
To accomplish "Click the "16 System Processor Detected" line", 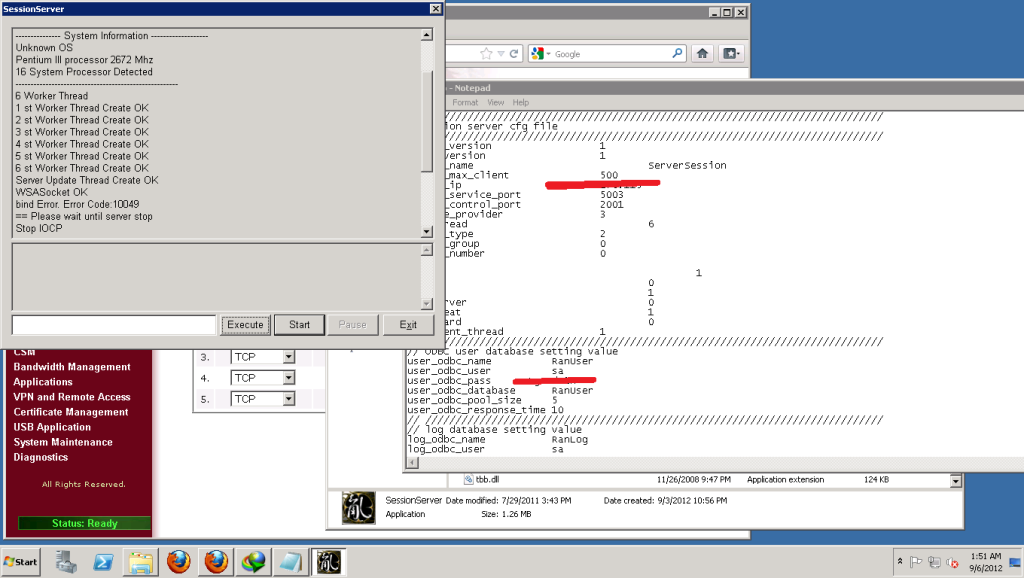I will tap(84, 72).
